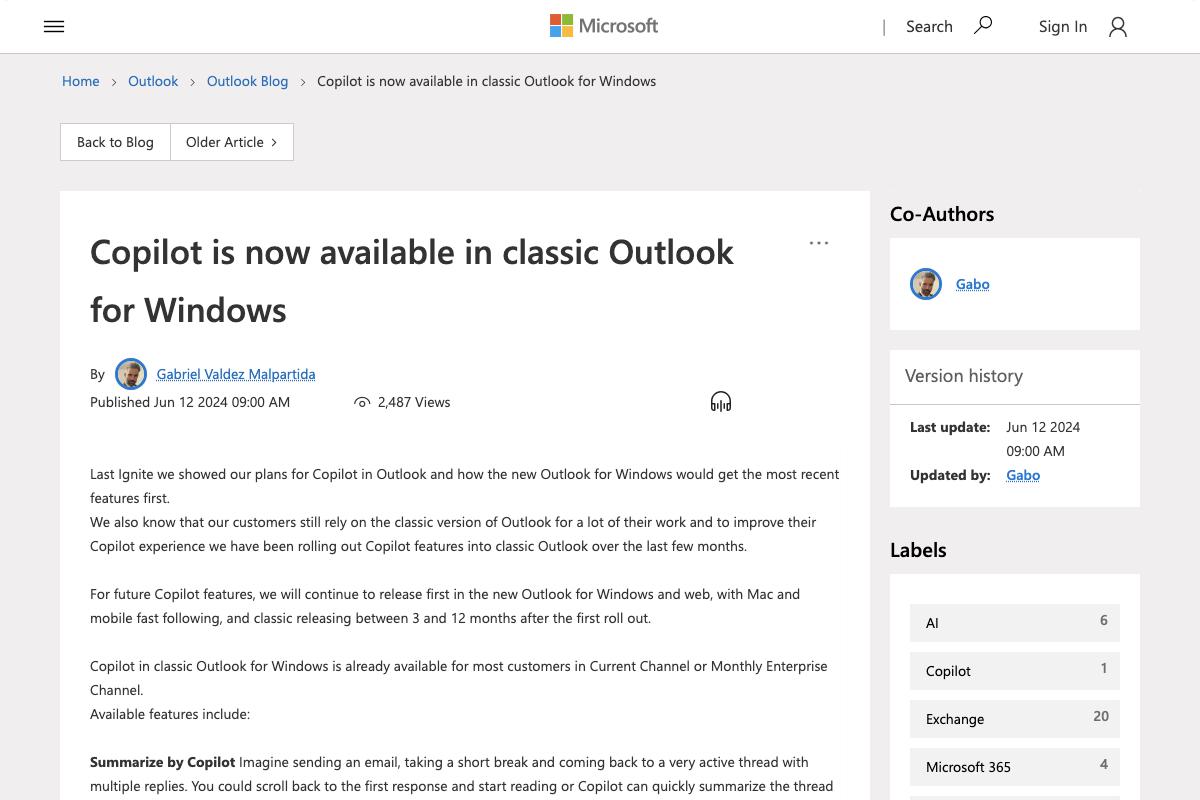Select the Microsoft 365 label

(x=1015, y=767)
